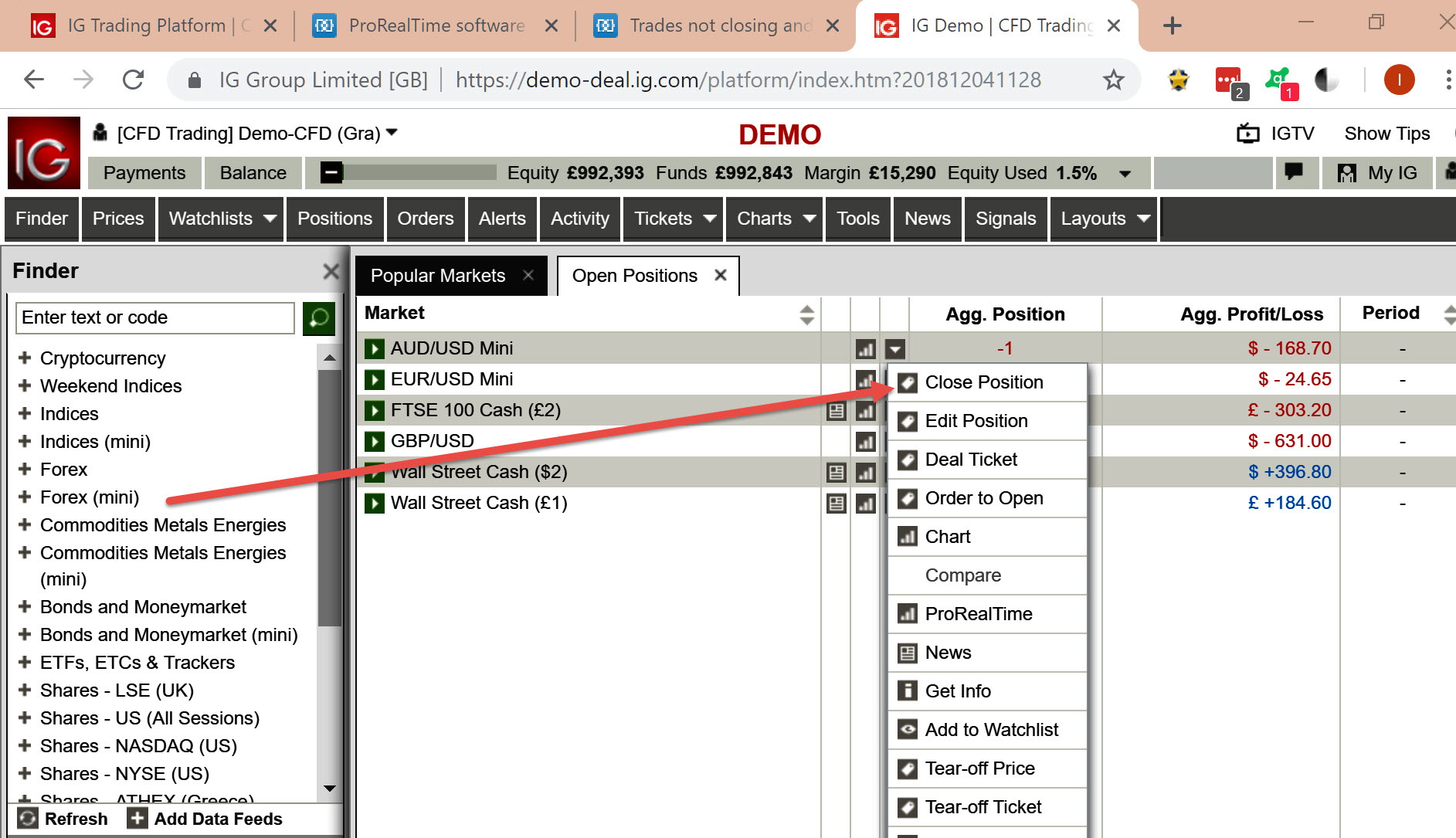Screen dimensions: 1456x838
Task: Open the Tickets dropdown menu
Action: pyautogui.click(x=673, y=219)
